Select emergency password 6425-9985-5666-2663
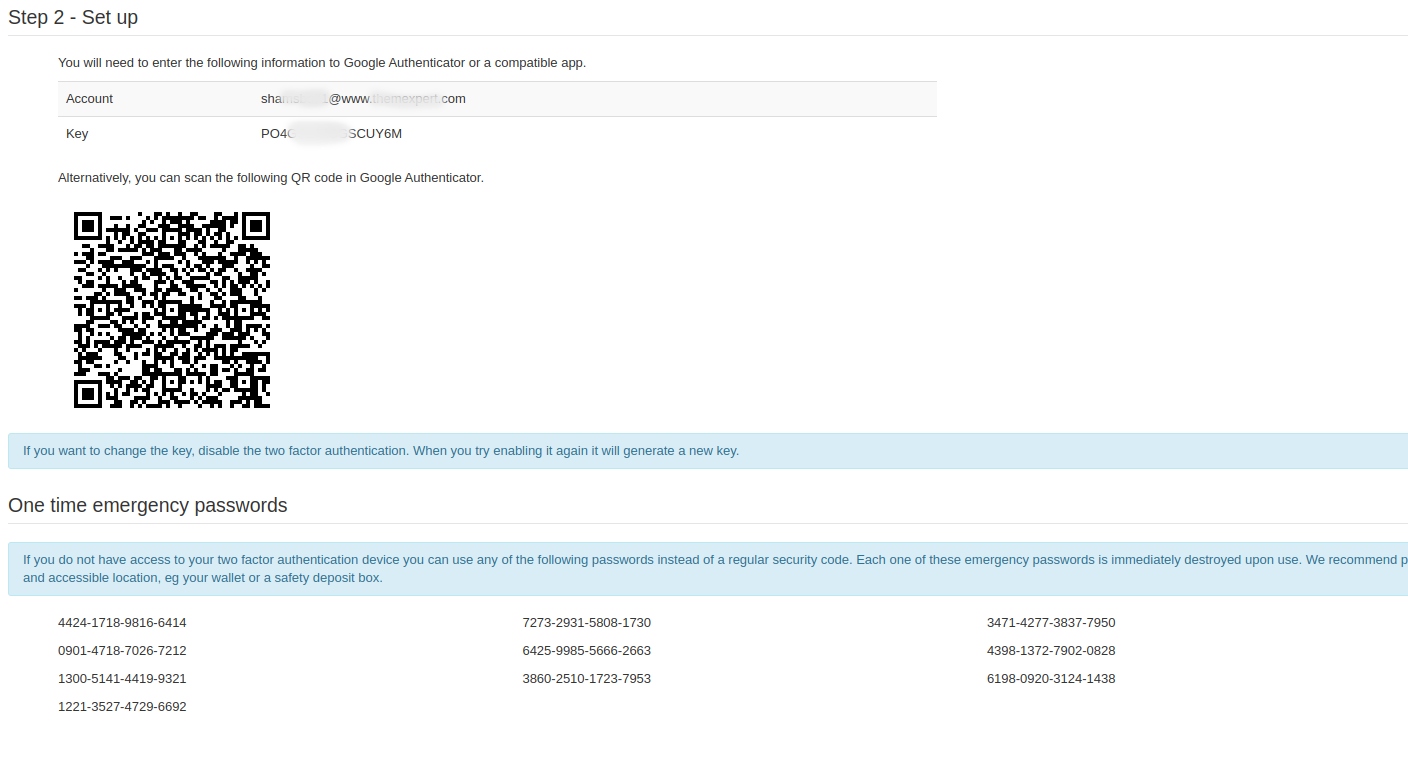Screen dimensions: 1408x759 586,650
